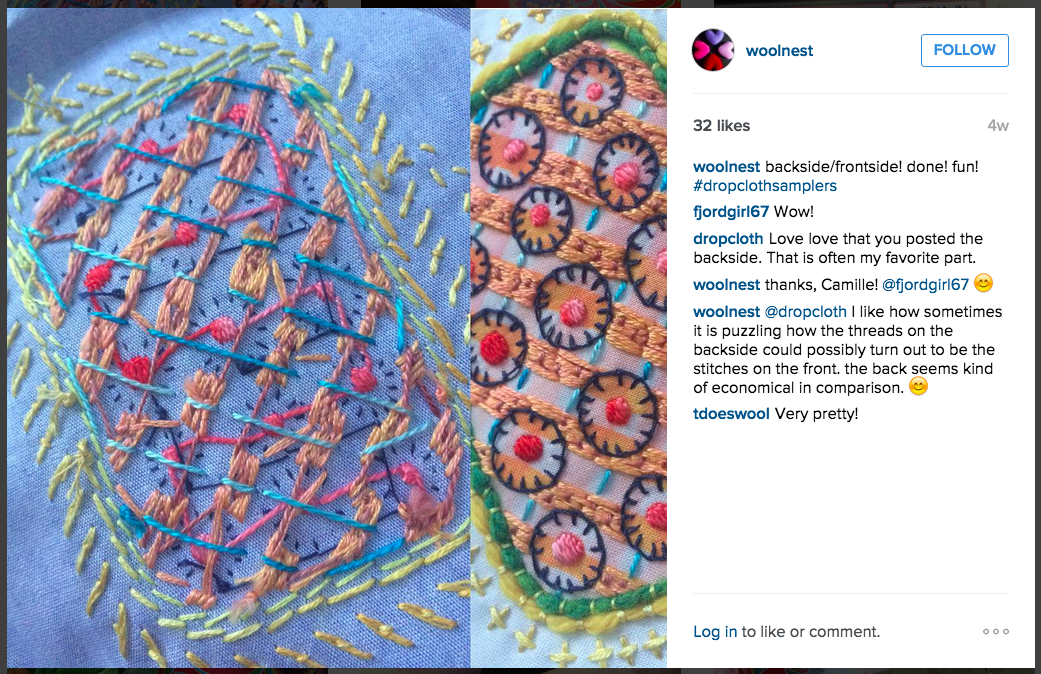Screen dimensions: 1041x674
Task: View the 32 likes count
Action: [x=722, y=126]
